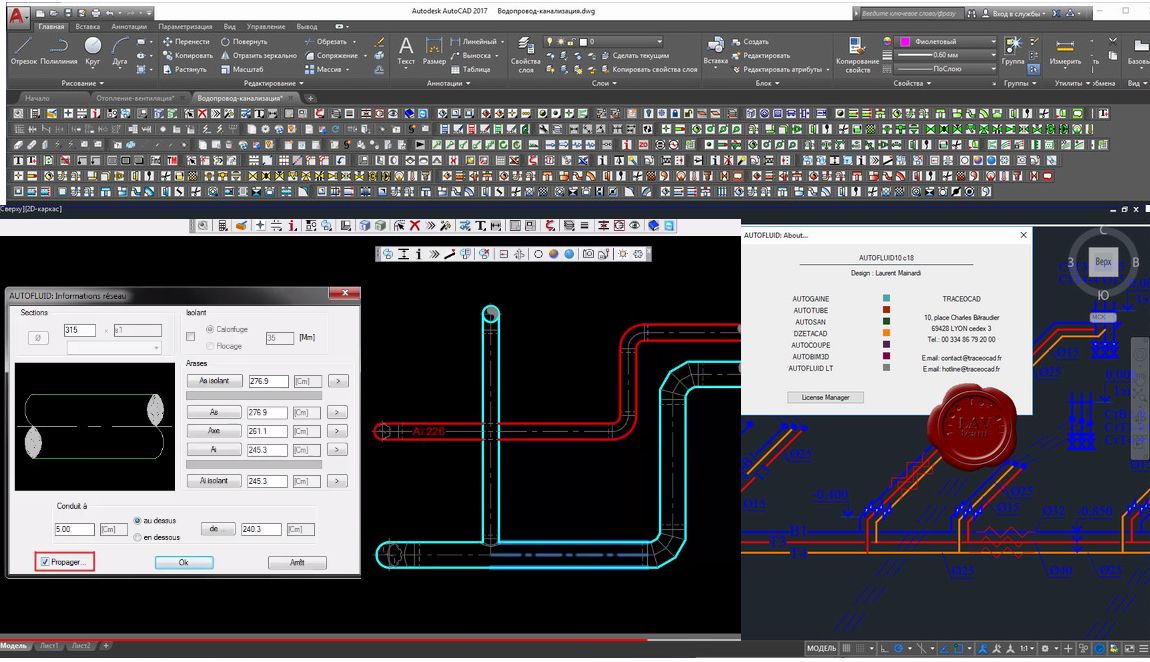
Task: Click the magenta Фиолетовый color swatch
Action: tap(905, 42)
